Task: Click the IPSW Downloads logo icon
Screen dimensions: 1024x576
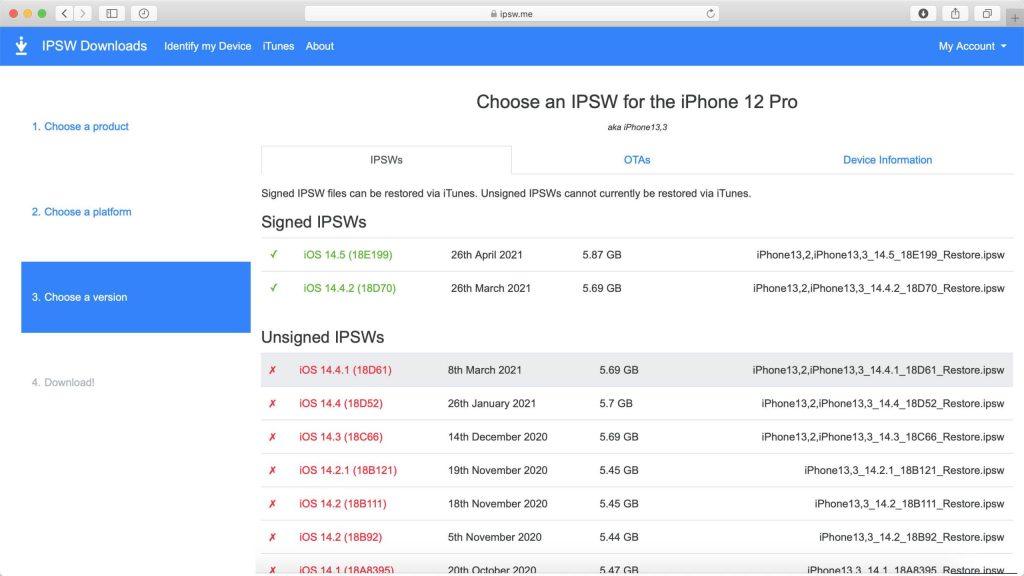Action: pos(21,46)
